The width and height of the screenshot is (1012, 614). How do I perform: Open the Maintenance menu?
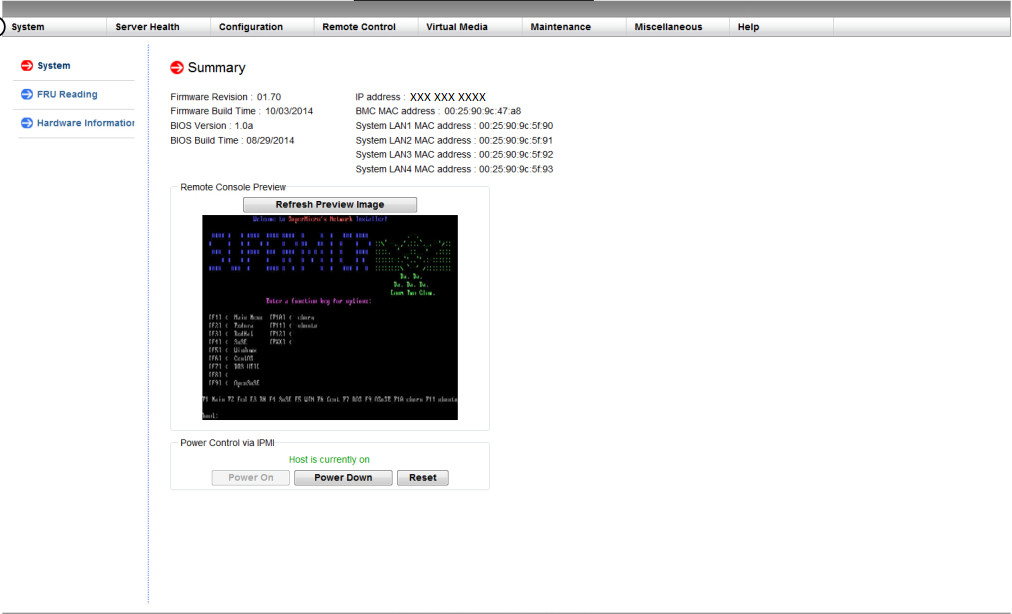tap(563, 27)
